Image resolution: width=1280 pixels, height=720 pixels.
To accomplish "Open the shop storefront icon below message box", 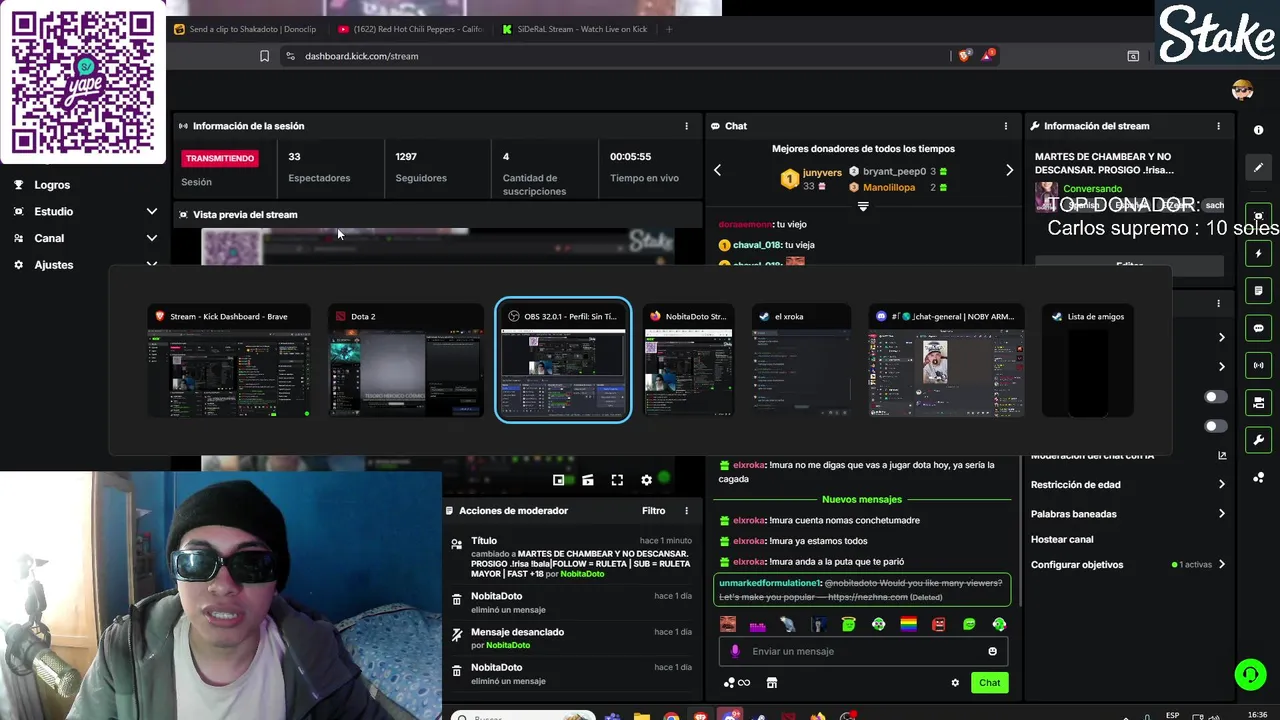I will 771,683.
